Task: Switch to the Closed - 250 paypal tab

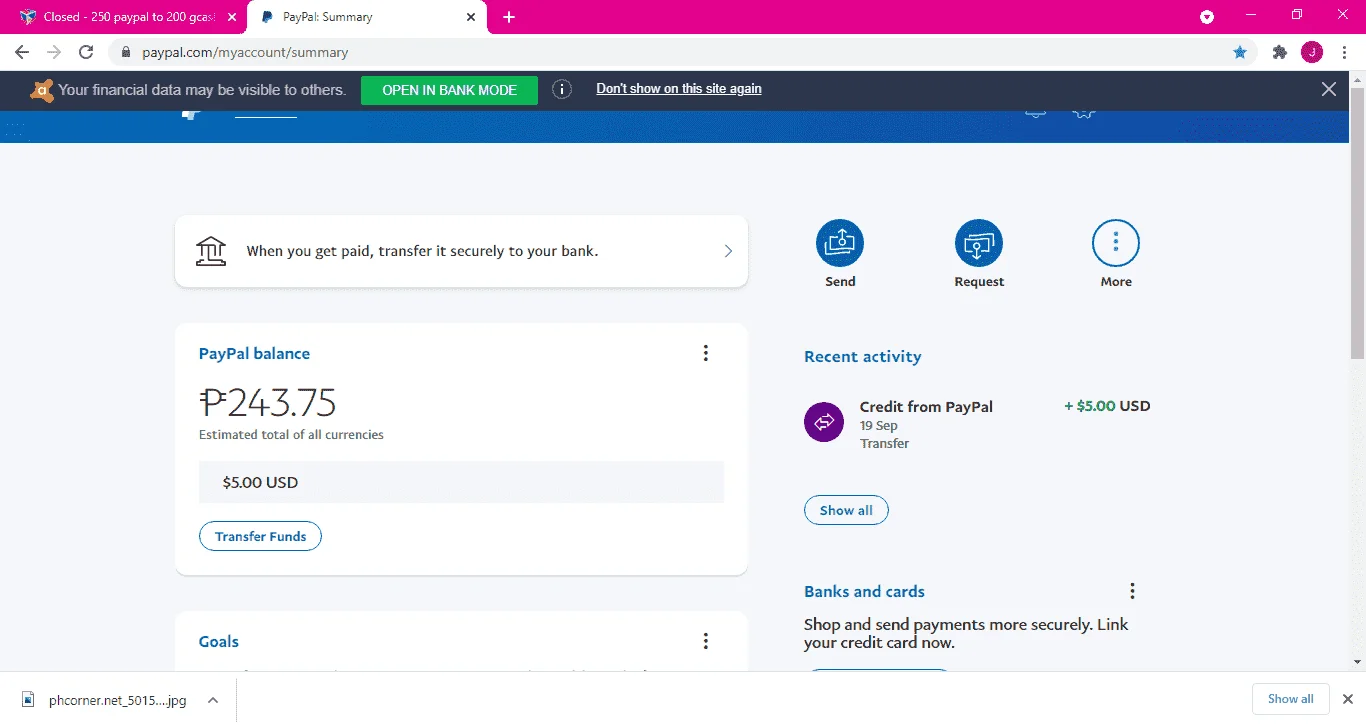Action: click(124, 17)
